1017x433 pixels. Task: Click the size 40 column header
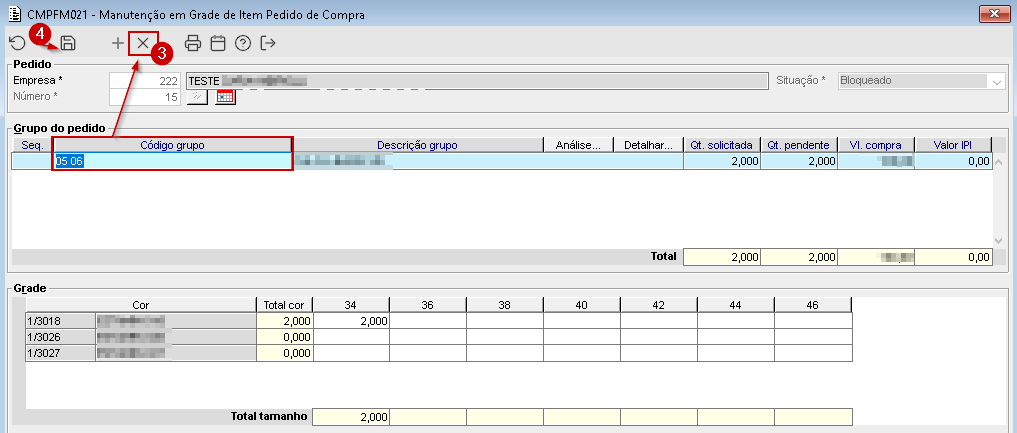point(582,305)
